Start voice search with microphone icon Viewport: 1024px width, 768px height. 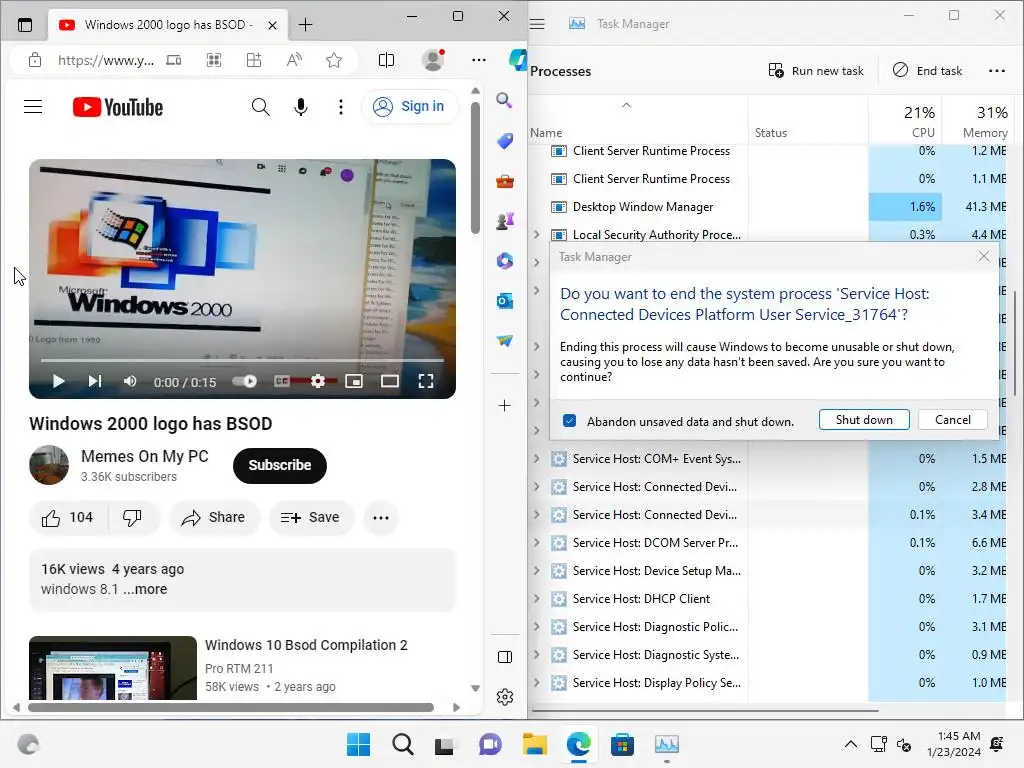(x=300, y=106)
